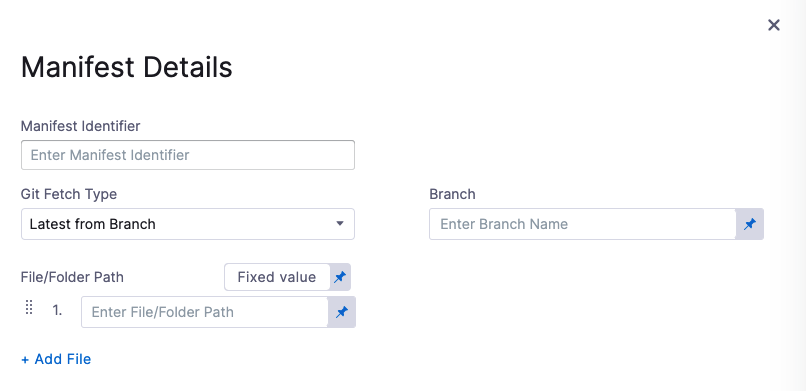Click the caret arrow in Latest from Branch
This screenshot has width=806, height=391.
(x=339, y=224)
